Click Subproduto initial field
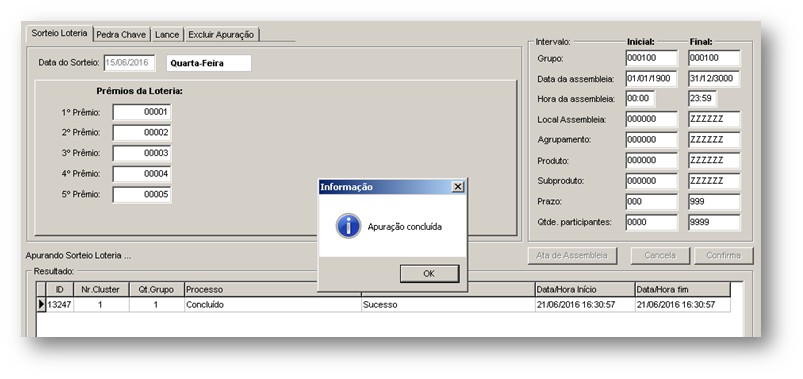 651,181
